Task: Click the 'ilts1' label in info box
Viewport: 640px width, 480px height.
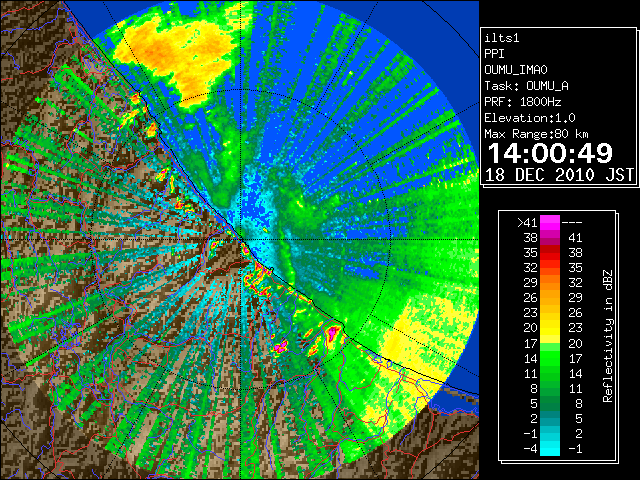Action: [502, 38]
